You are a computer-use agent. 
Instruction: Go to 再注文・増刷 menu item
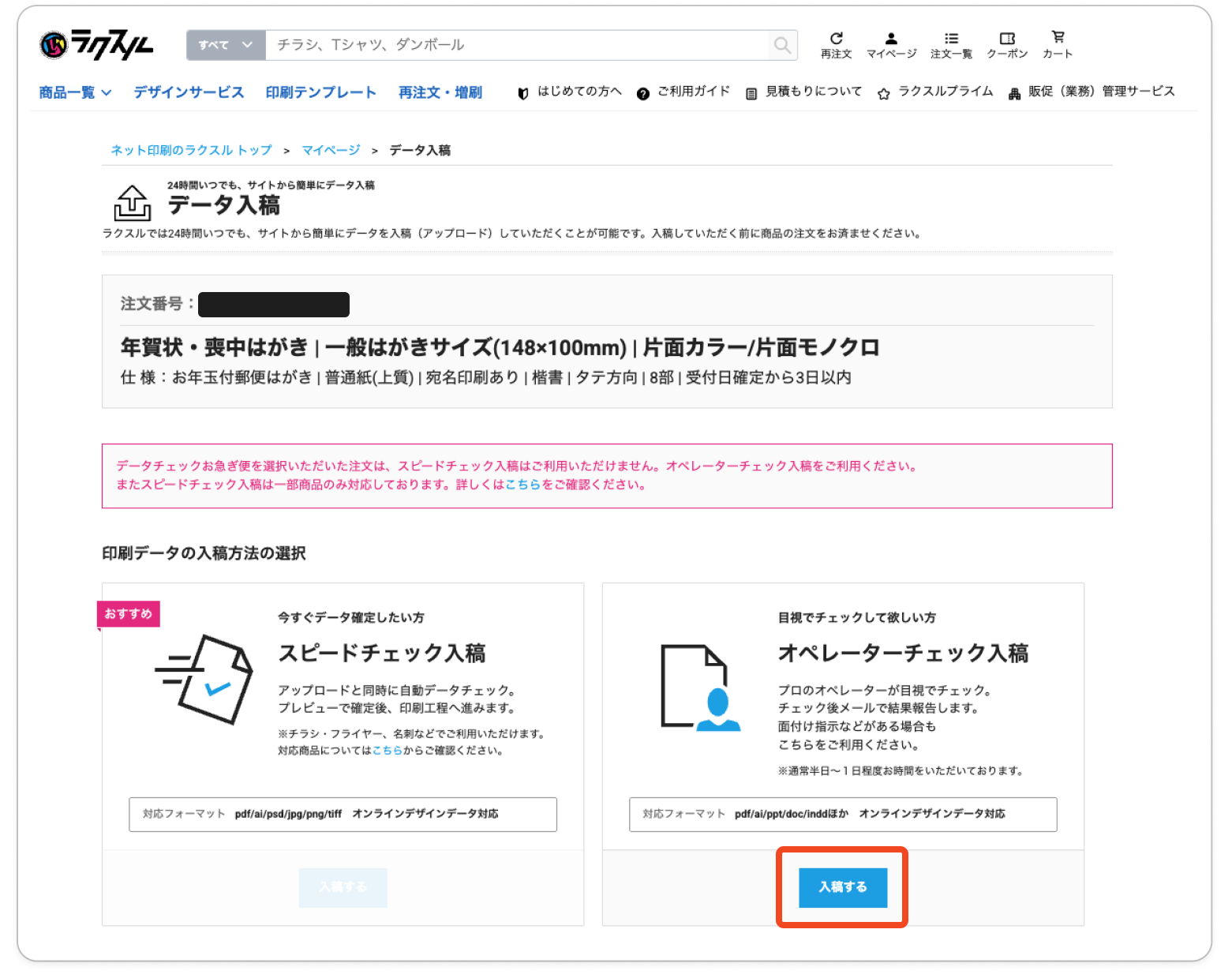(440, 92)
